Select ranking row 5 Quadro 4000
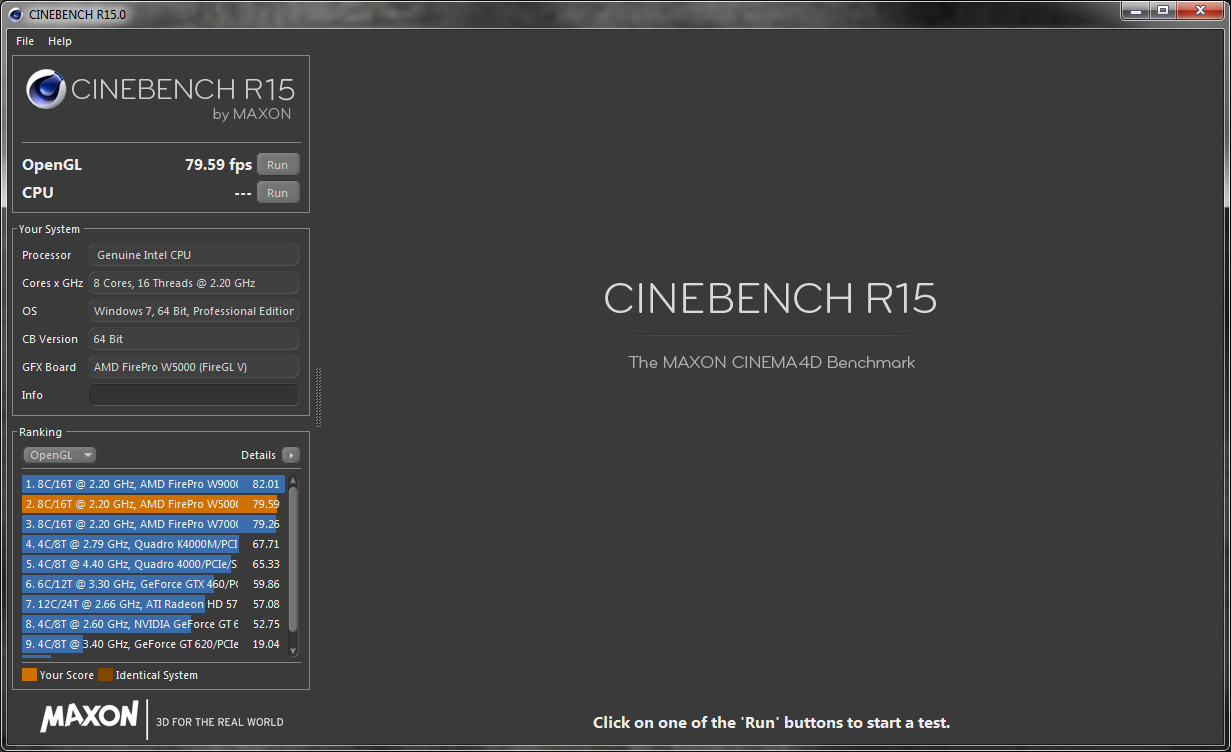The image size is (1231, 752). point(154,564)
